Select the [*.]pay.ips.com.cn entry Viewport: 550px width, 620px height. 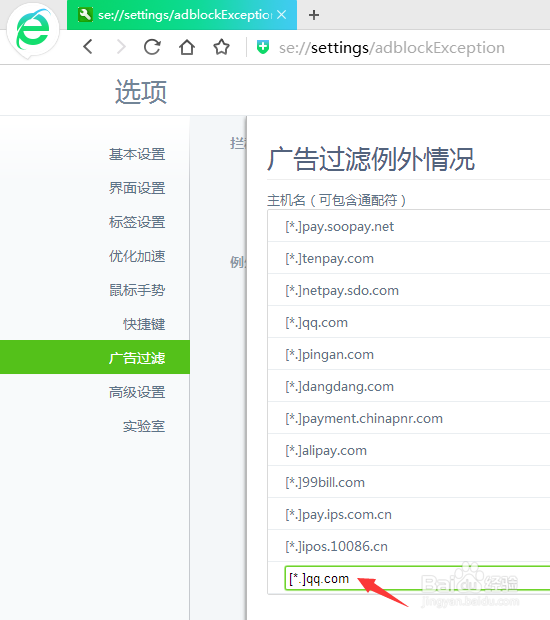pyautogui.click(x=409, y=514)
